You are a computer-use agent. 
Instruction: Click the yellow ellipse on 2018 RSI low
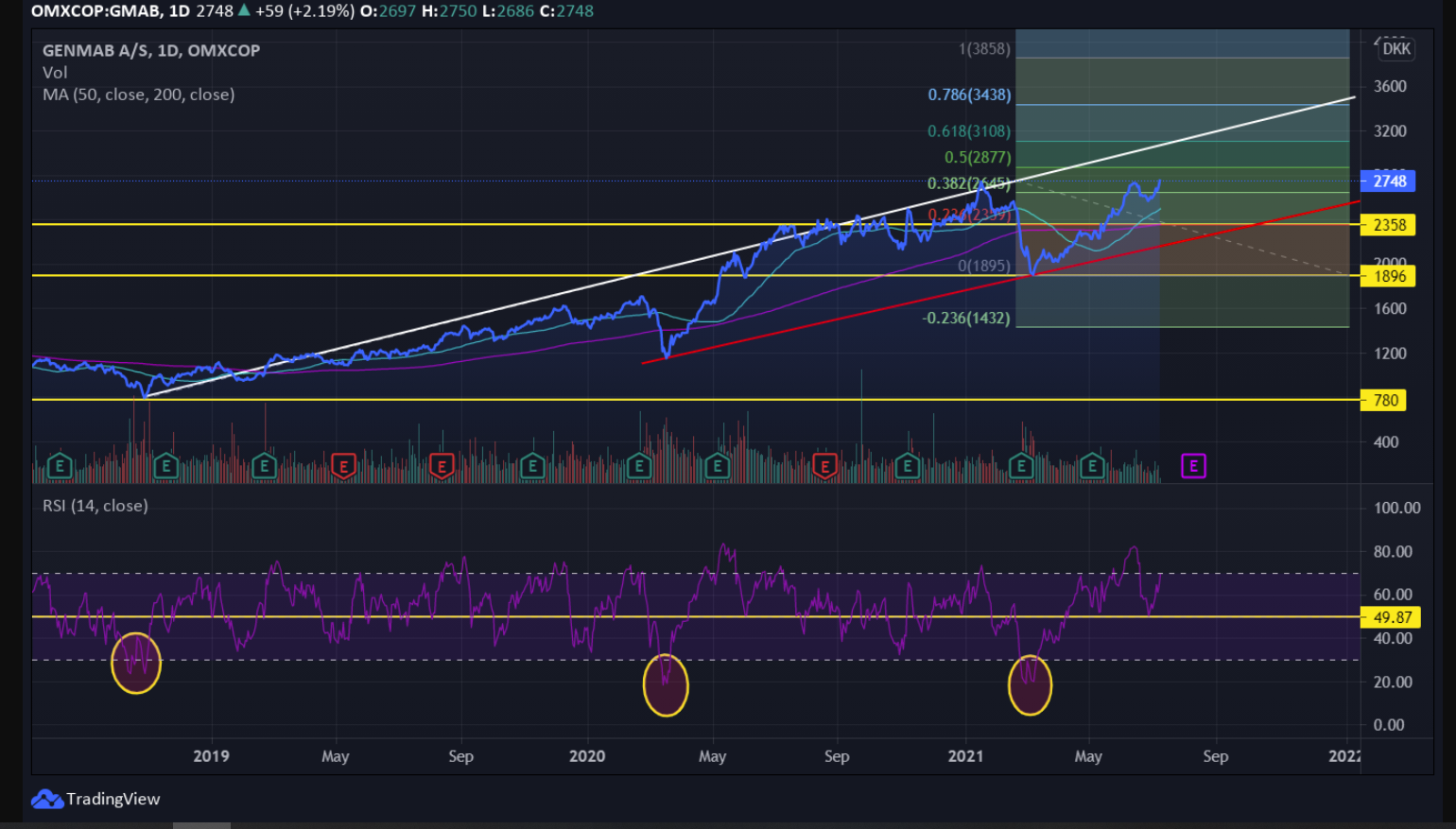pyautogui.click(x=136, y=663)
